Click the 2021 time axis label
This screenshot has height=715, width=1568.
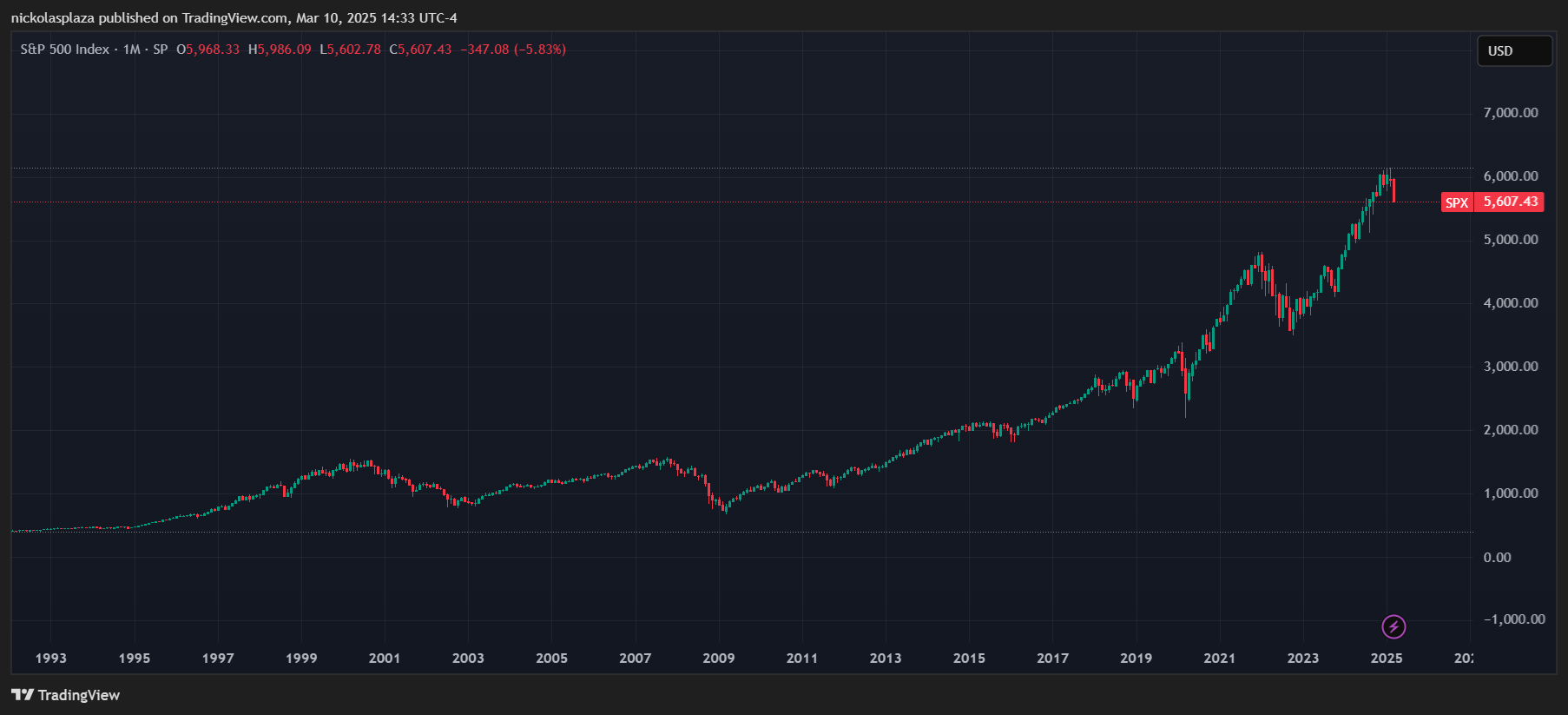click(x=1220, y=659)
